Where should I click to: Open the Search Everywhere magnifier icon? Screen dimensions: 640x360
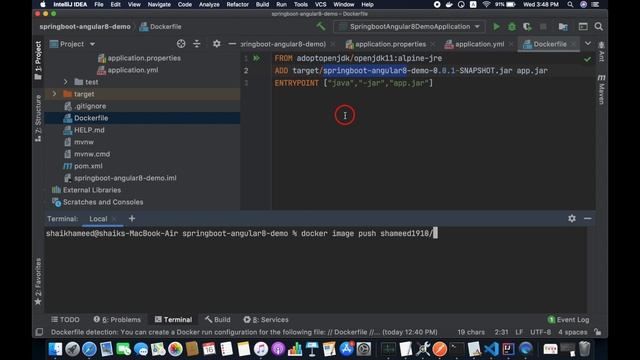[598, 27]
